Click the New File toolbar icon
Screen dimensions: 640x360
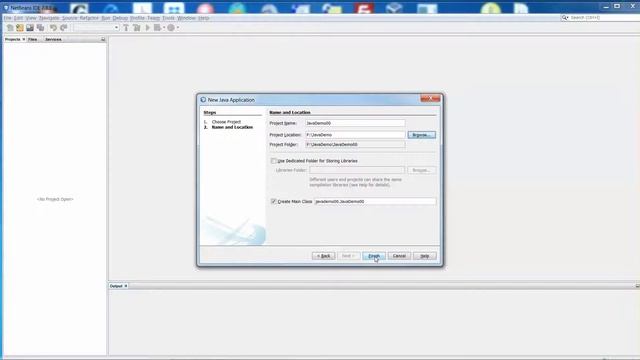point(10,28)
